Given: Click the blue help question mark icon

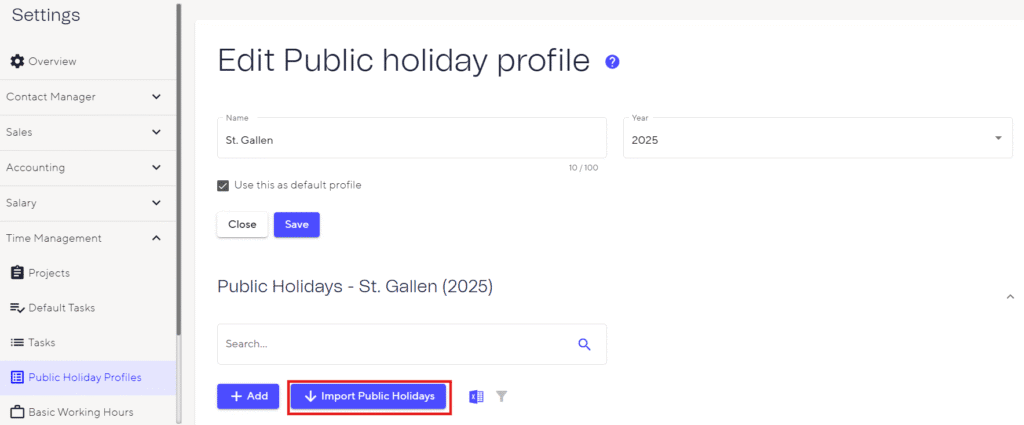Looking at the screenshot, I should pos(612,62).
